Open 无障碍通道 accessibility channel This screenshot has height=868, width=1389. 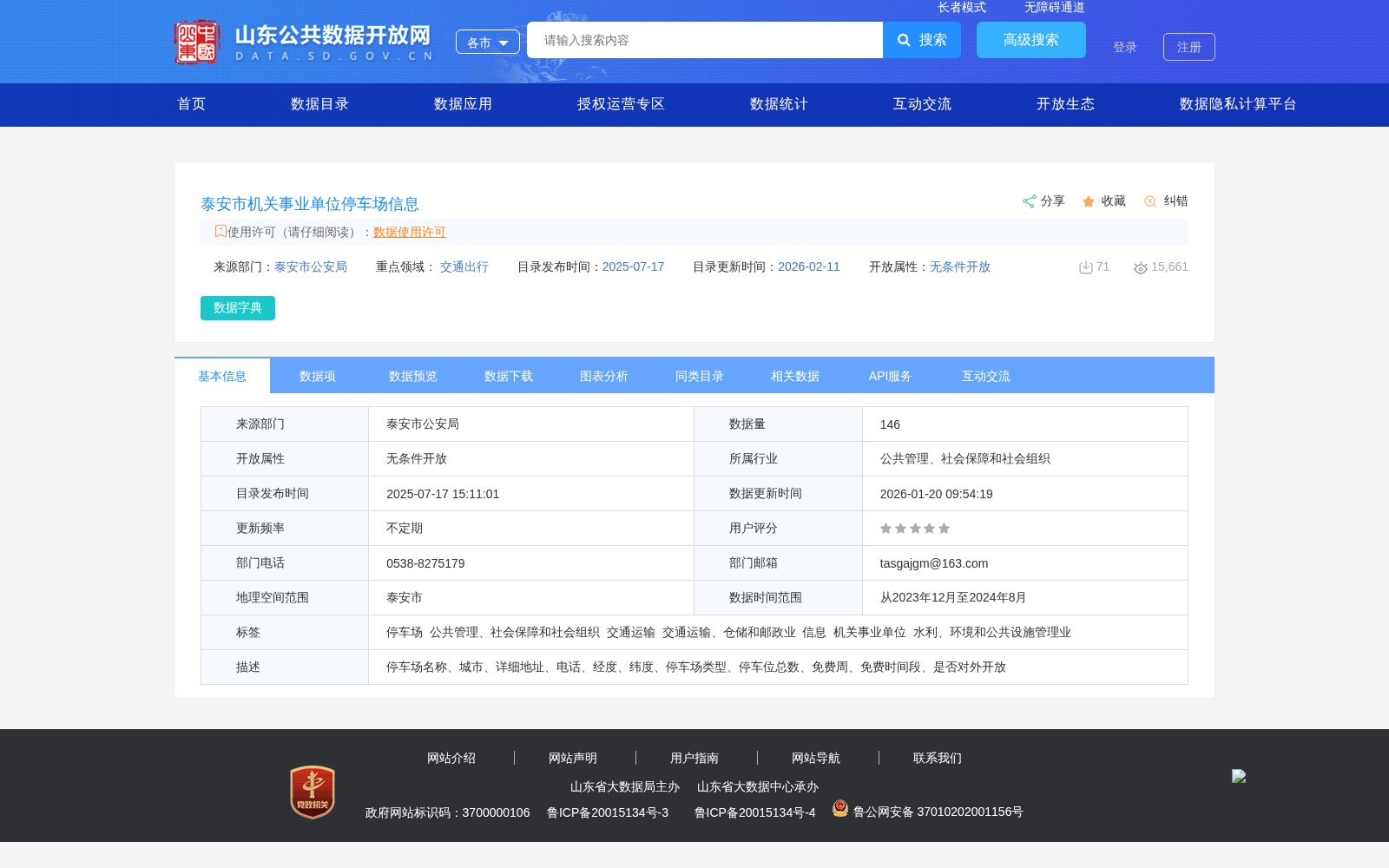tap(1055, 7)
